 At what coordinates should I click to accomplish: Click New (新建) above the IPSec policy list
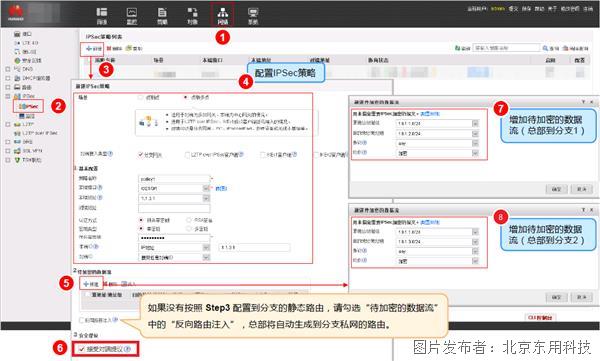(94, 49)
